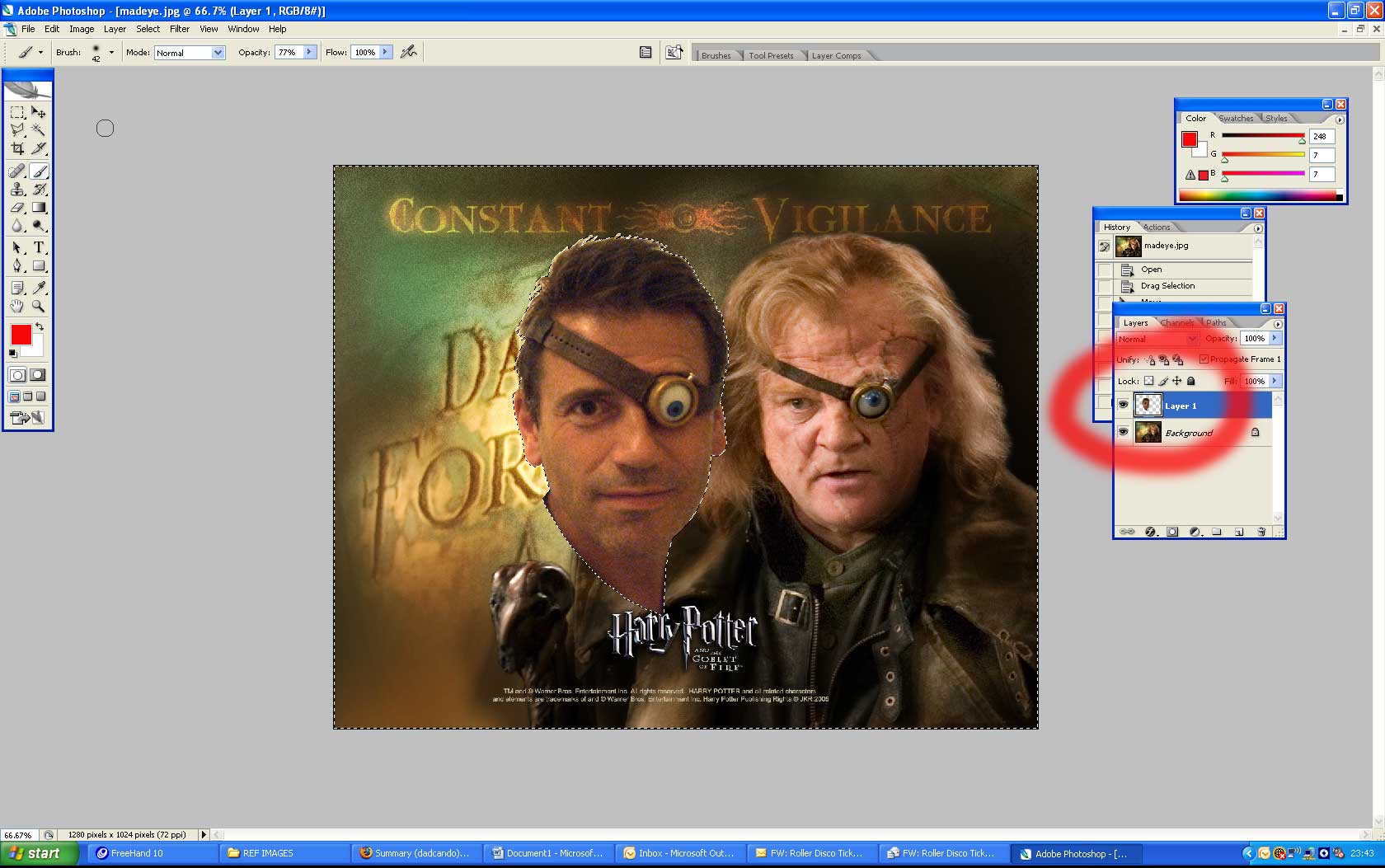Screen dimensions: 1385x868
Task: Select the Eyedropper tool
Action: 39,287
